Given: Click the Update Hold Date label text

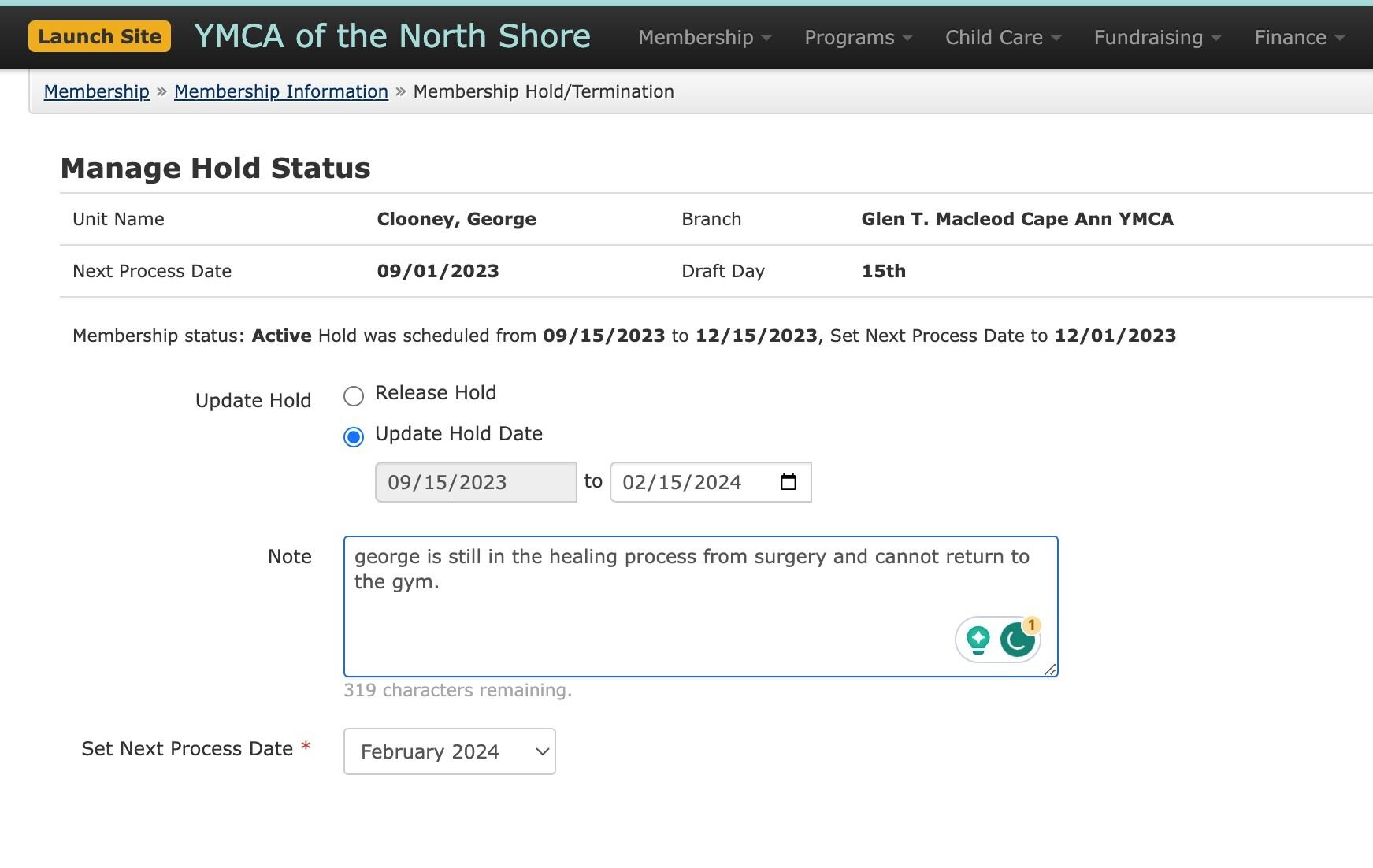Looking at the screenshot, I should click(458, 433).
